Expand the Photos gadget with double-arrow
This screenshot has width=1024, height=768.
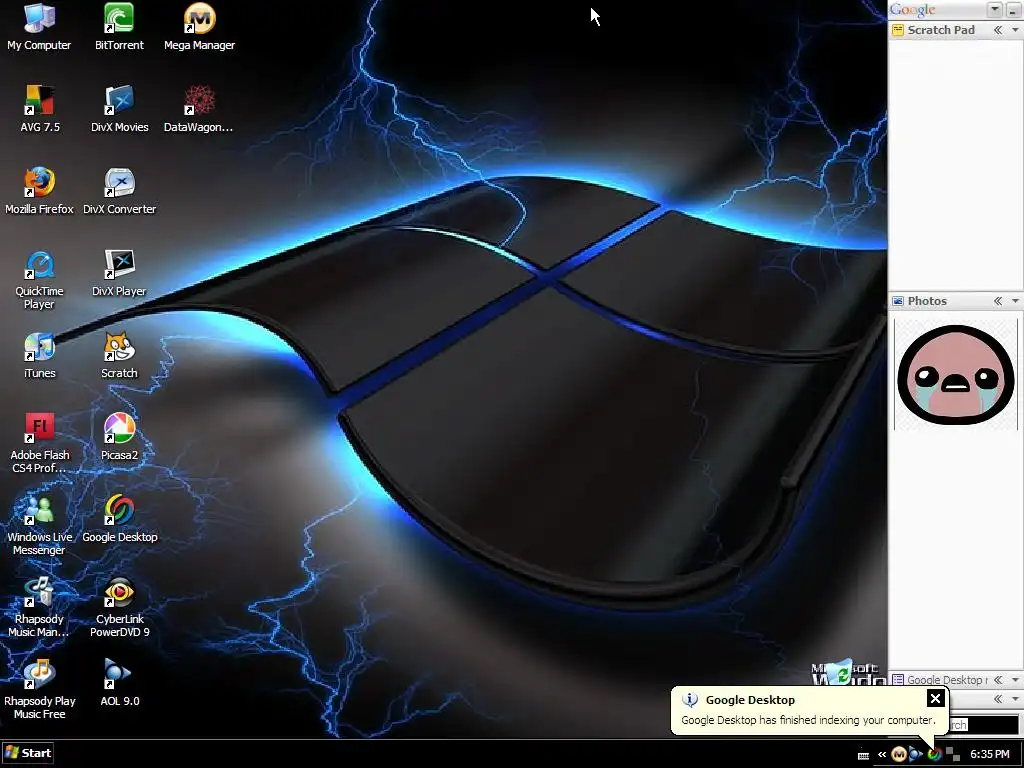tap(998, 301)
